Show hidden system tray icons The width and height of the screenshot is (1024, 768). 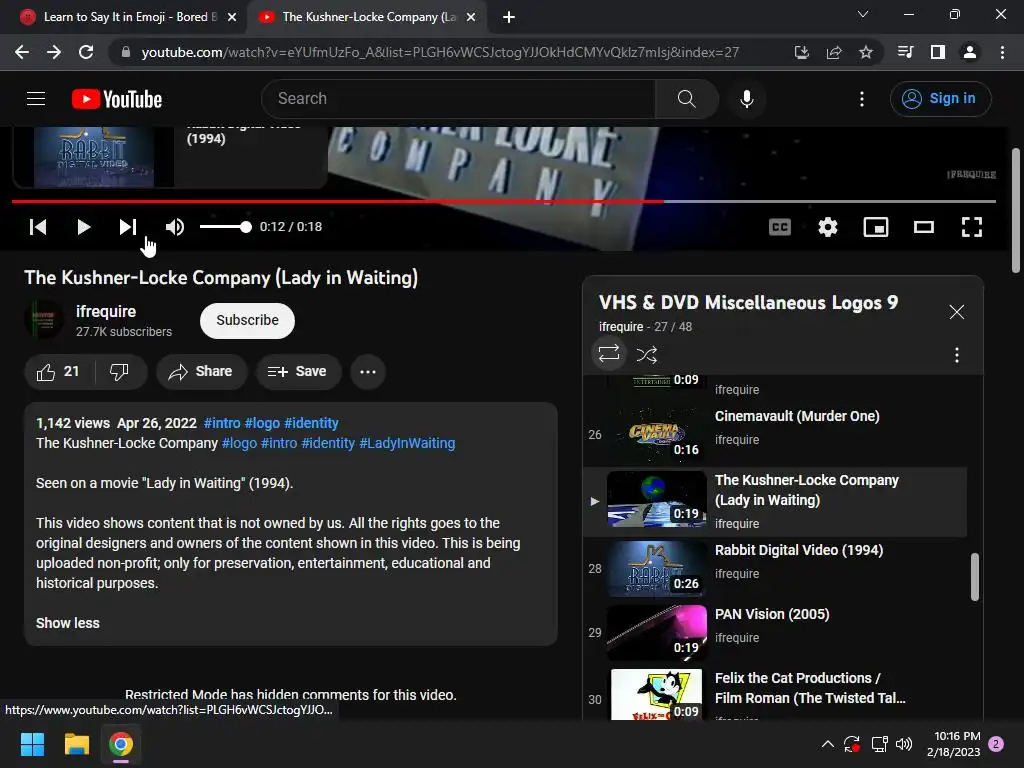(x=827, y=744)
